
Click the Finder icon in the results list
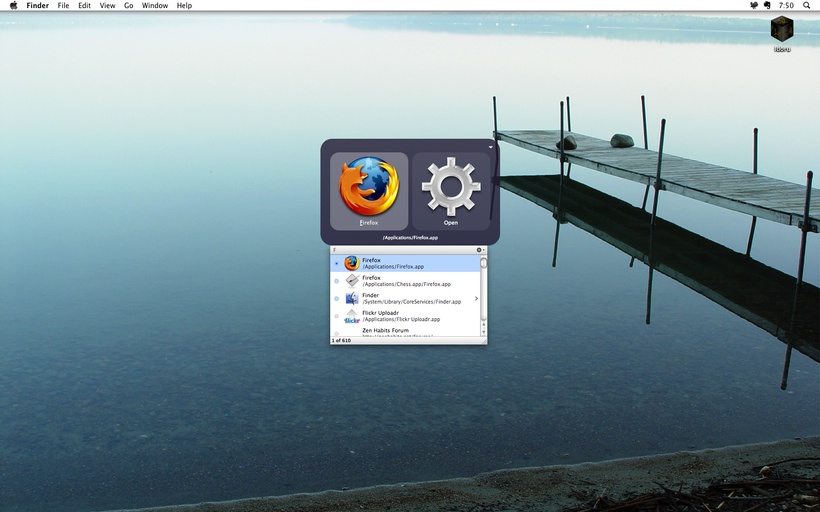(x=352, y=298)
